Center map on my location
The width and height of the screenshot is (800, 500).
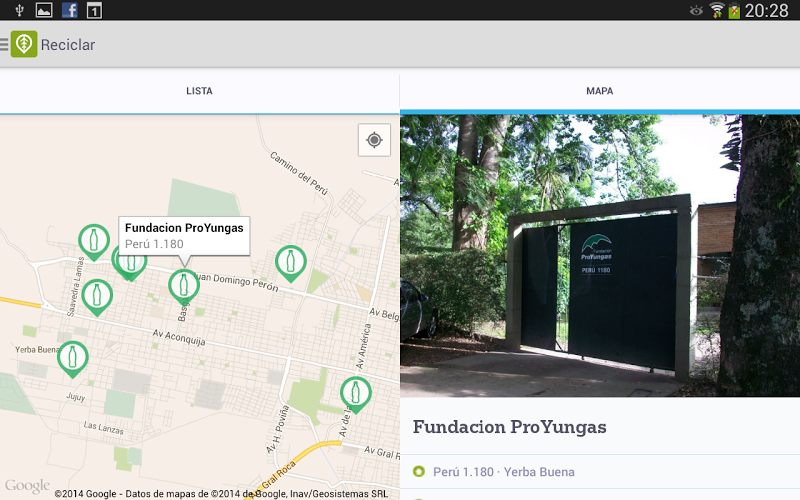tap(374, 140)
